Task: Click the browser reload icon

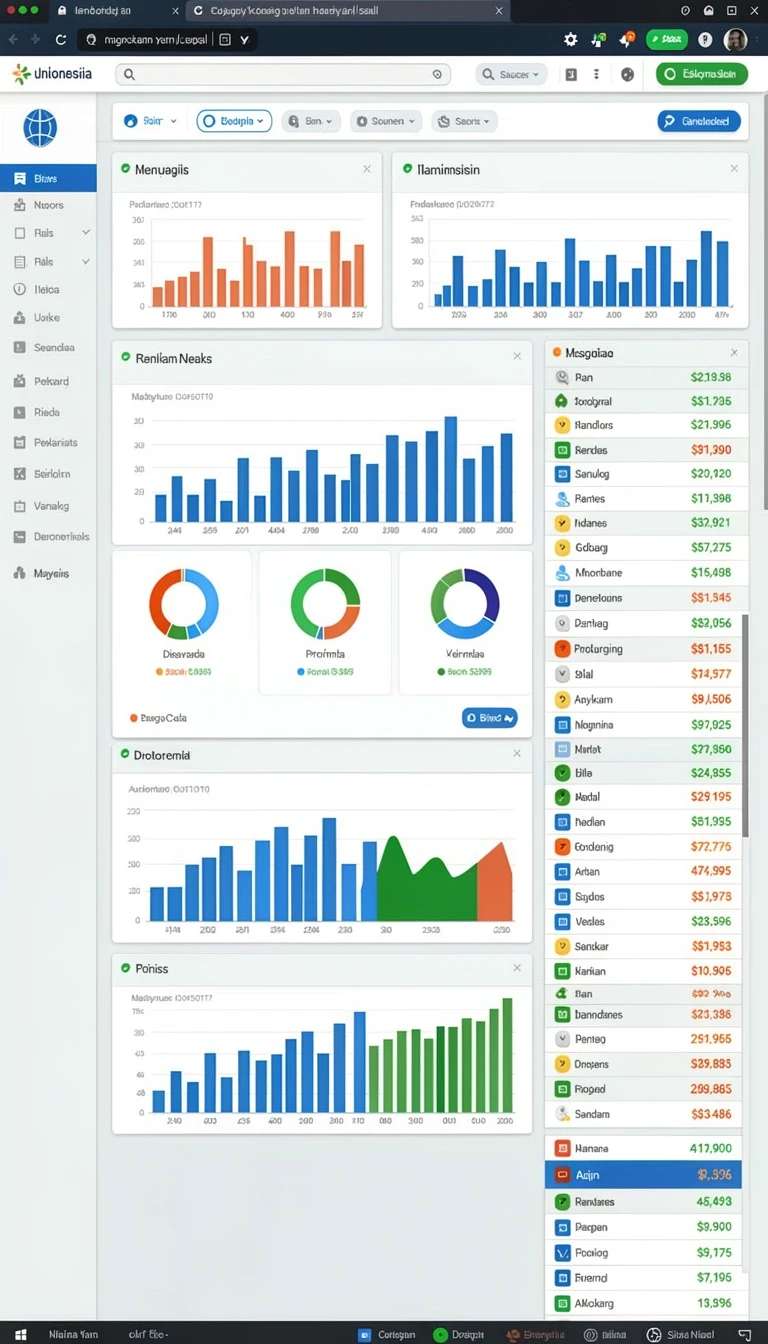Action: (60, 40)
